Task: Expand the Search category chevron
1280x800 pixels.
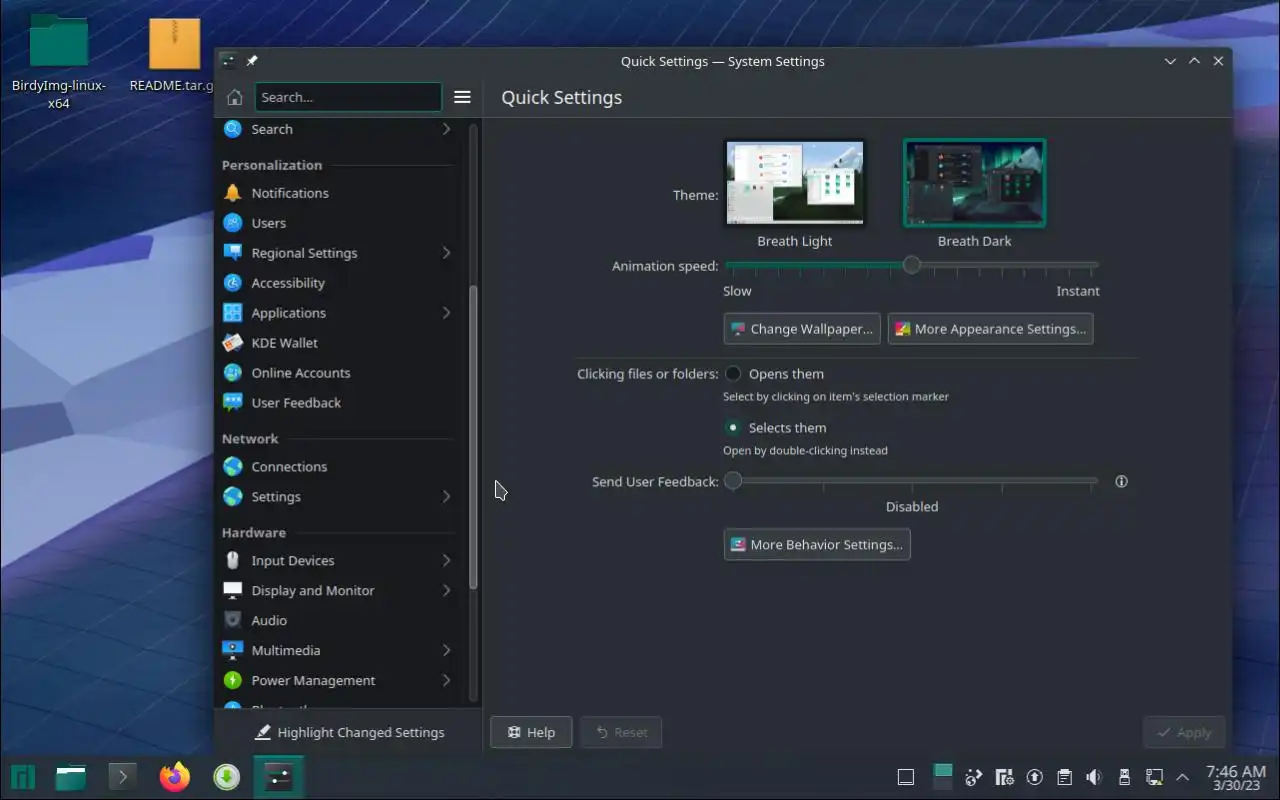Action: [x=446, y=129]
